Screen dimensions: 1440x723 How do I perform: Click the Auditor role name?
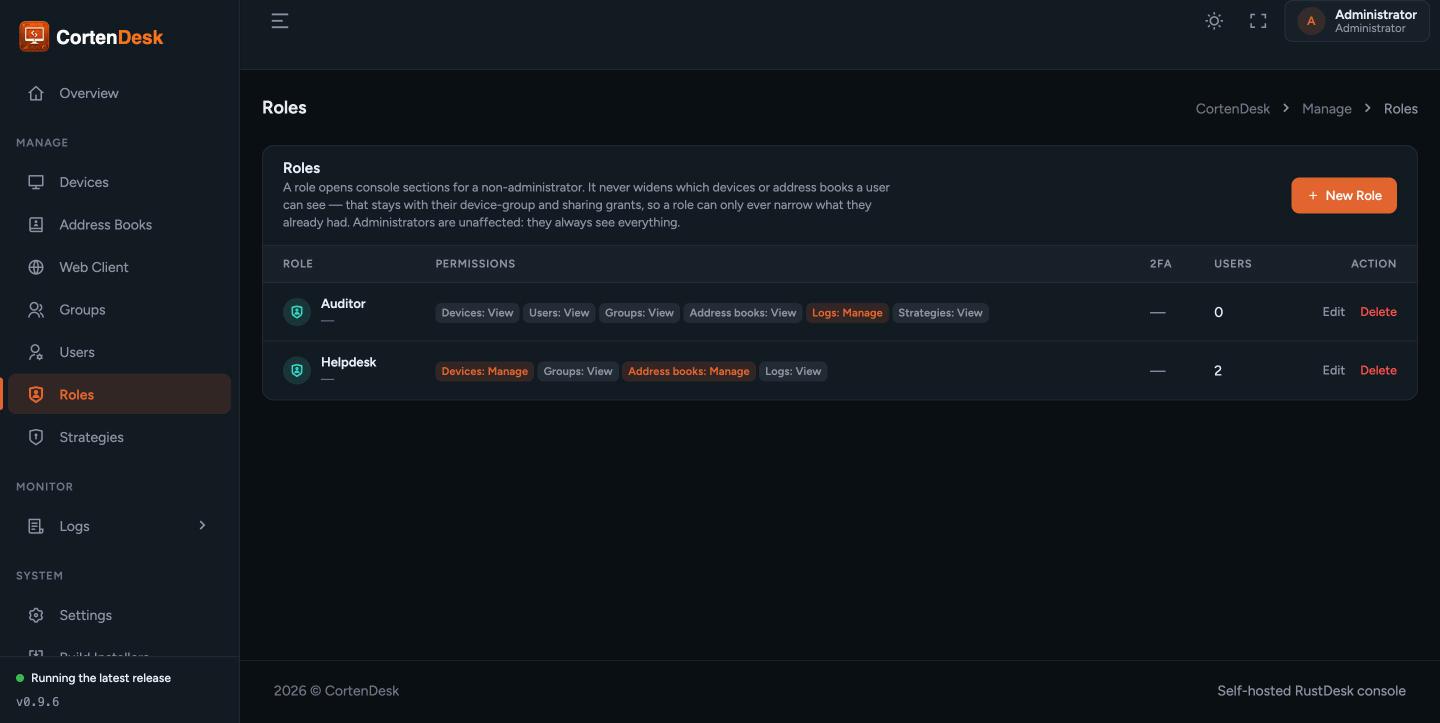click(x=343, y=304)
